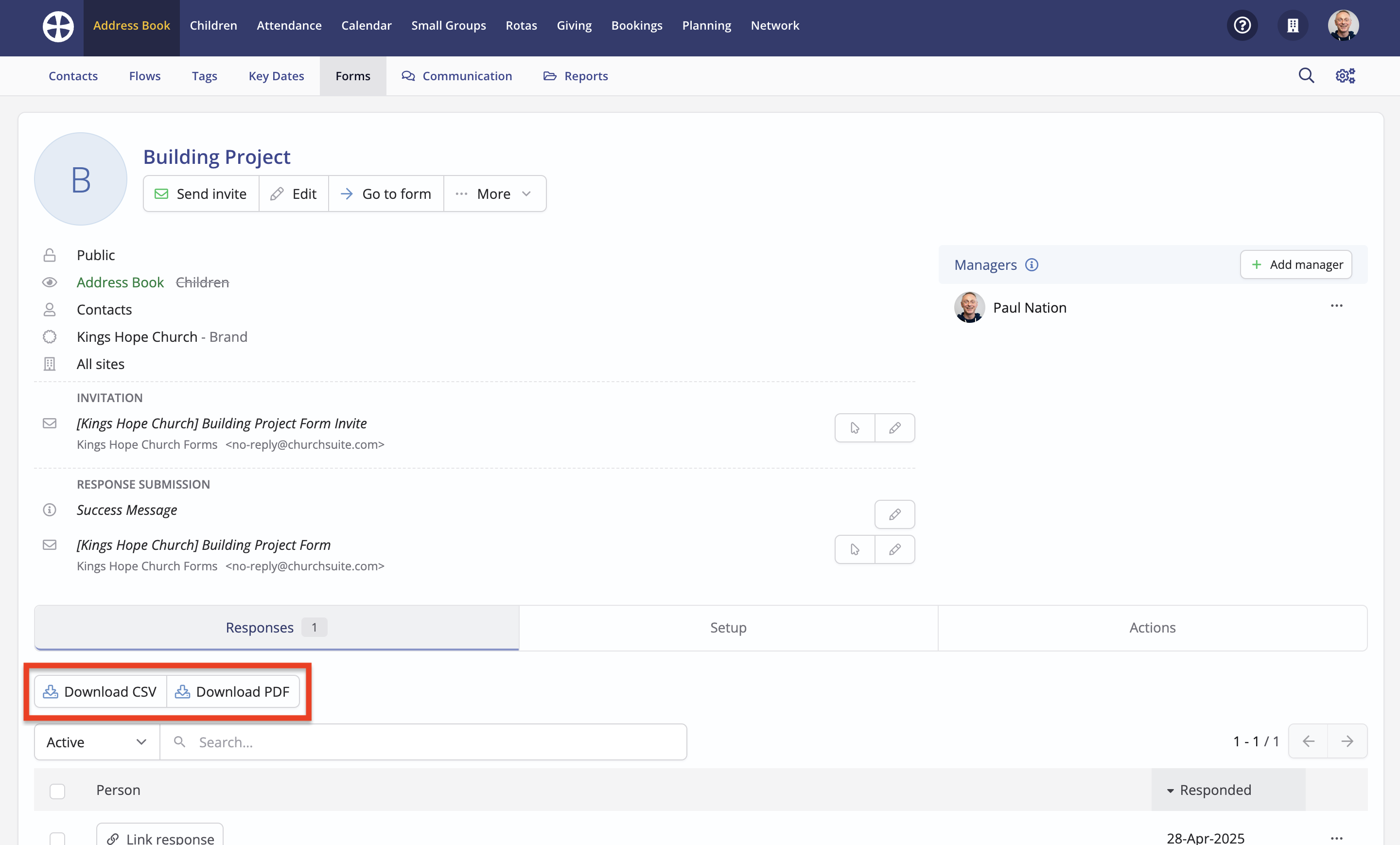Click the Add manager button
The height and width of the screenshot is (845, 1400).
point(1296,265)
